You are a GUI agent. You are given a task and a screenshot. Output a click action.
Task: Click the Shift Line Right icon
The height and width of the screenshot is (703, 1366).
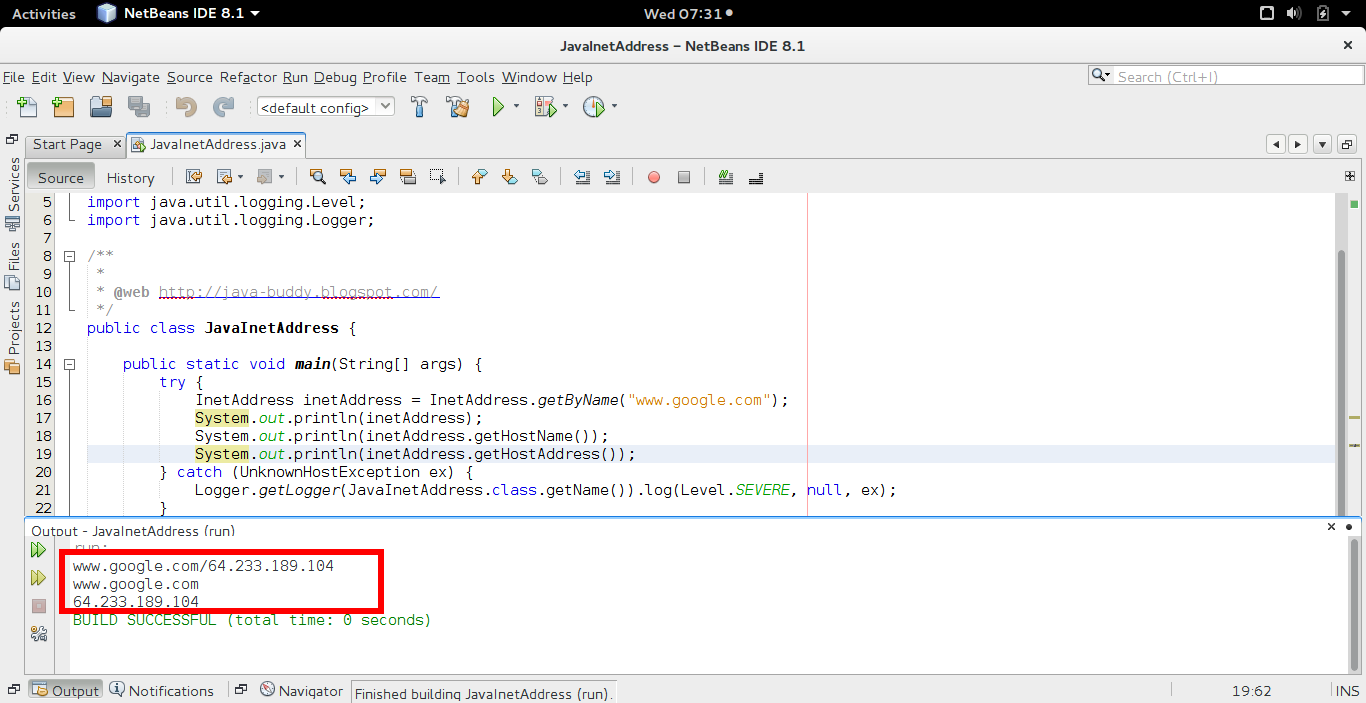tap(612, 177)
